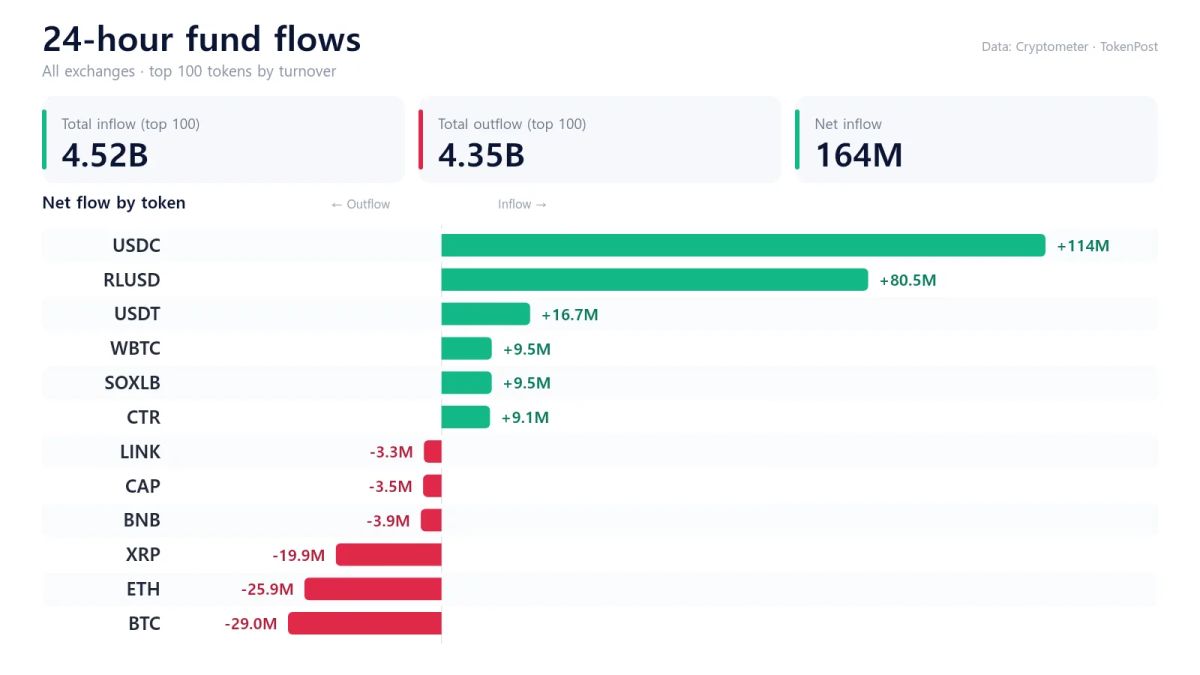1200x675 pixels.
Task: Click the XRP token label
Action: pyautogui.click(x=143, y=555)
